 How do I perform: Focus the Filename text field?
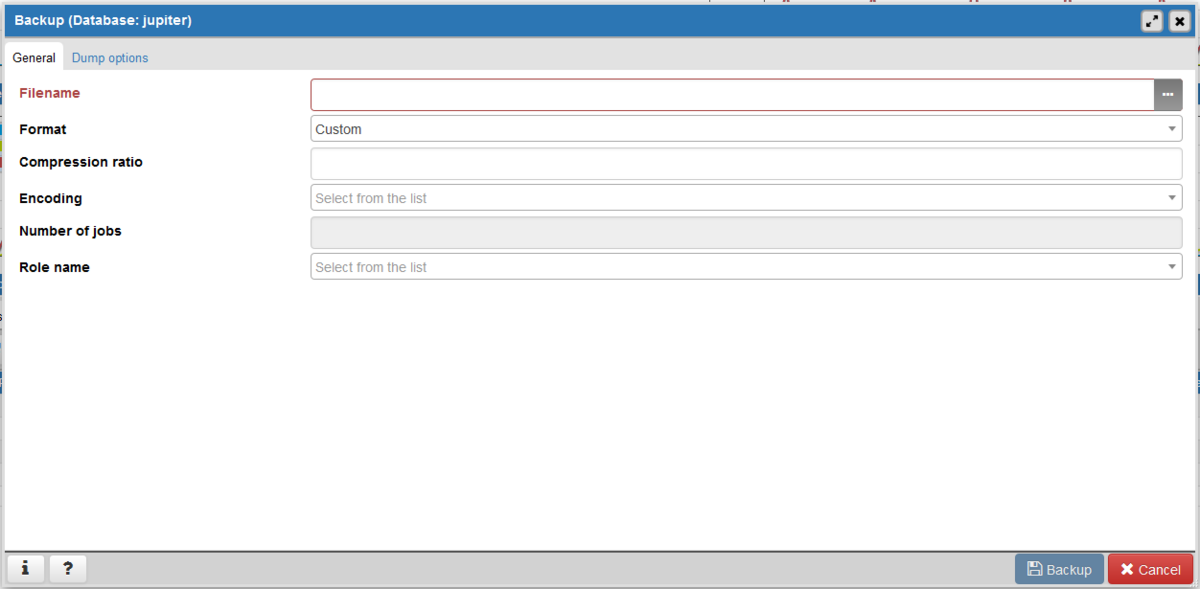(732, 94)
